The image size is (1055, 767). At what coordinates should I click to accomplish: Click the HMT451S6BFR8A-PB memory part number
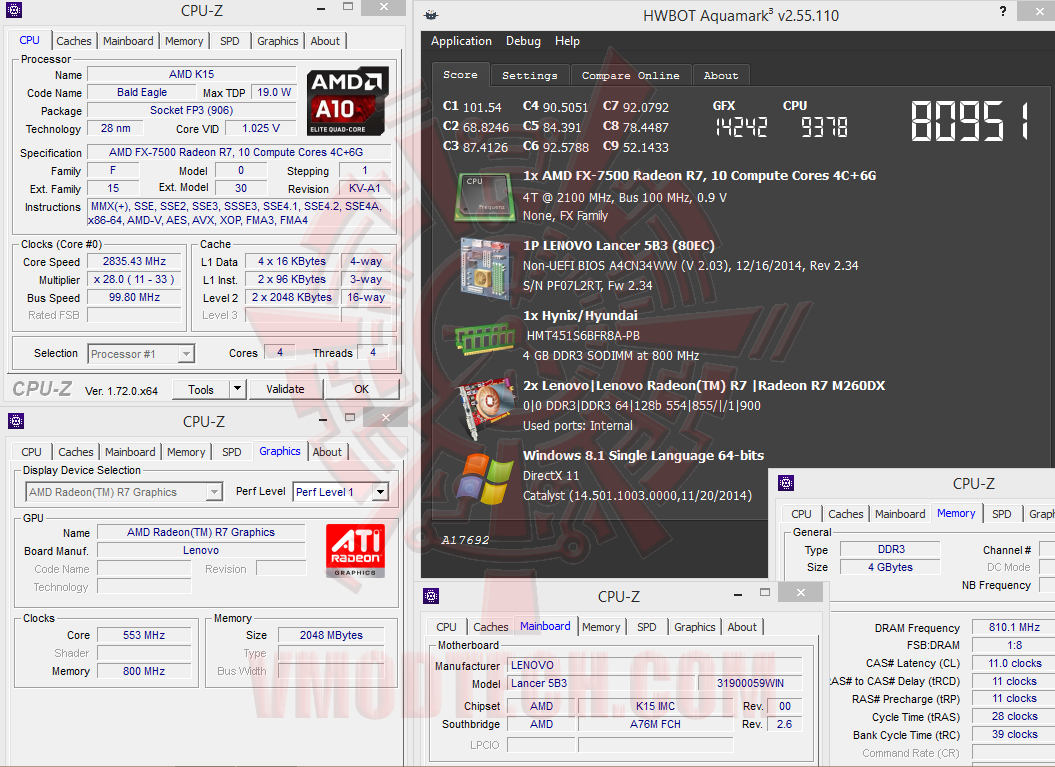click(x=583, y=336)
